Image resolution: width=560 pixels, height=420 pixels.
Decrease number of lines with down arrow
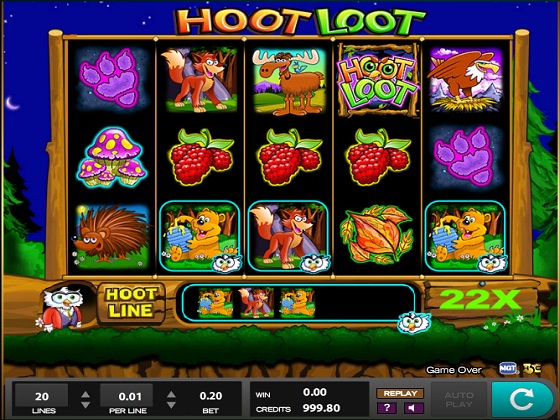[x=85, y=405]
